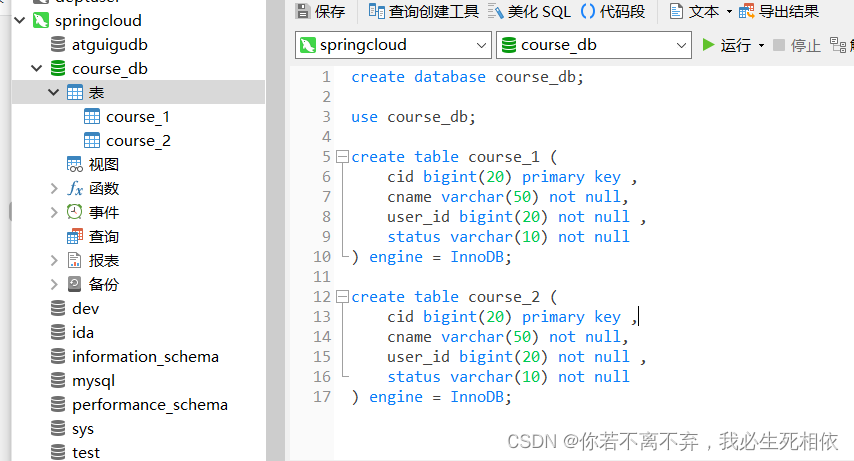Screen dimensions: 854x461
Task: Open the springcloud connection dropdown
Action: (481, 45)
